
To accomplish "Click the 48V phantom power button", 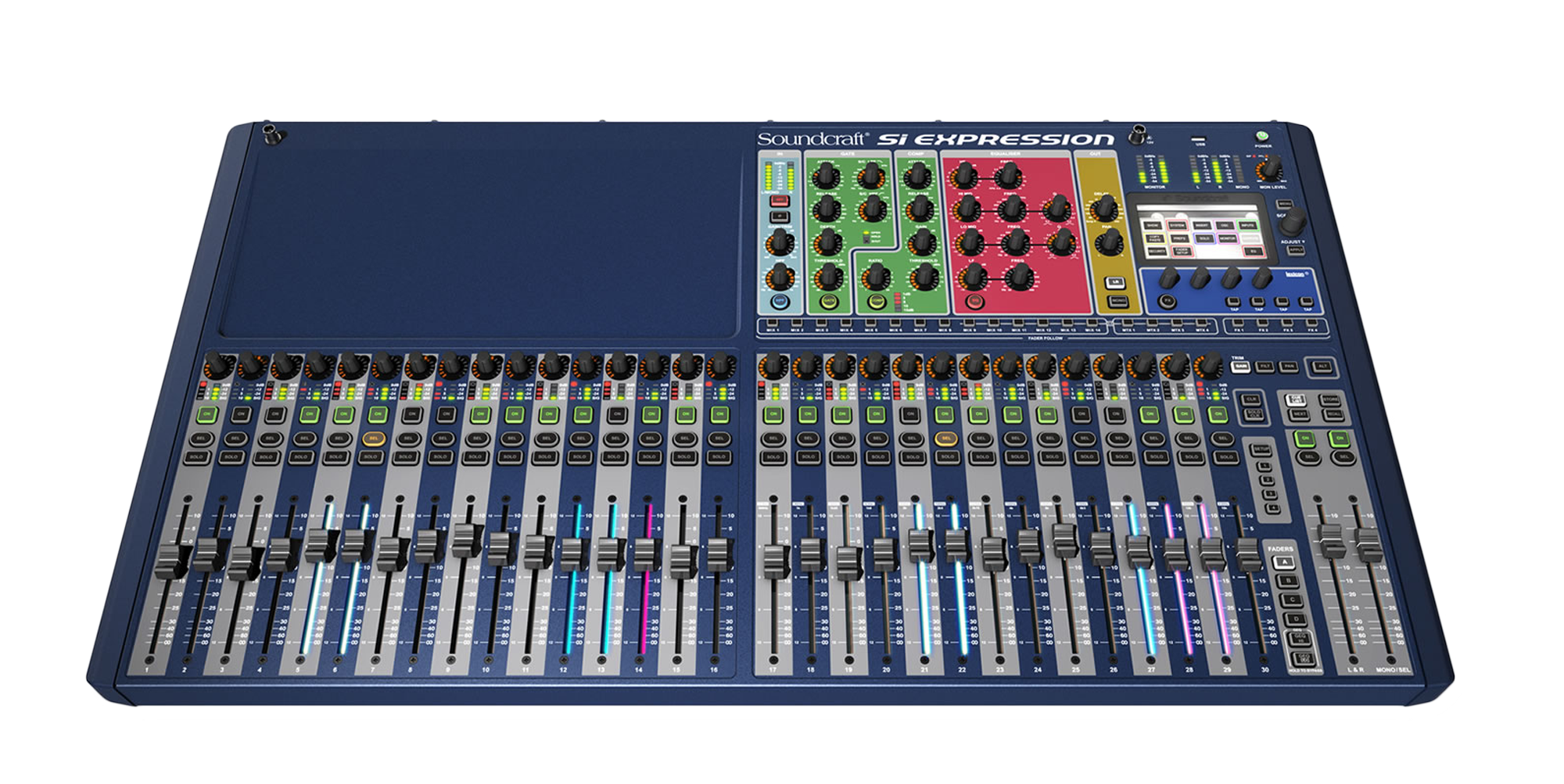I will point(779,201).
